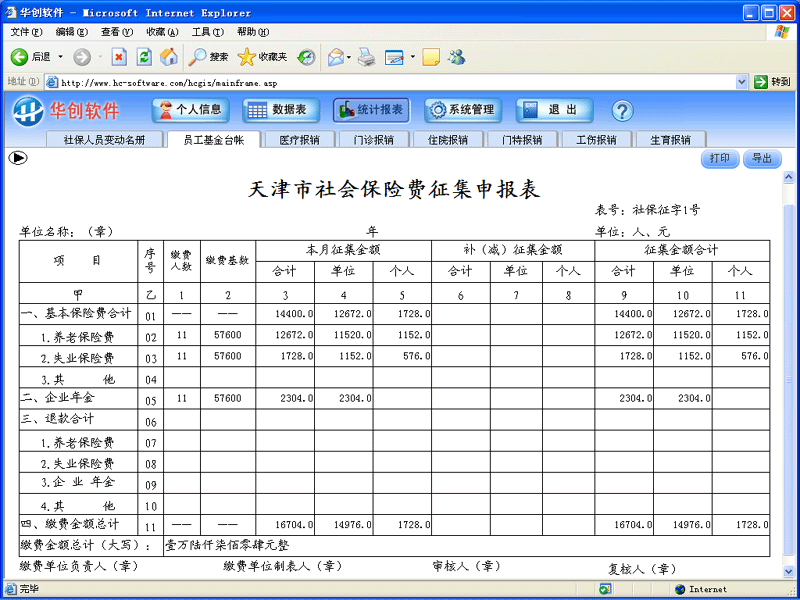
Task: Switch to 社保人员变动名册 tab
Action: tap(104, 140)
